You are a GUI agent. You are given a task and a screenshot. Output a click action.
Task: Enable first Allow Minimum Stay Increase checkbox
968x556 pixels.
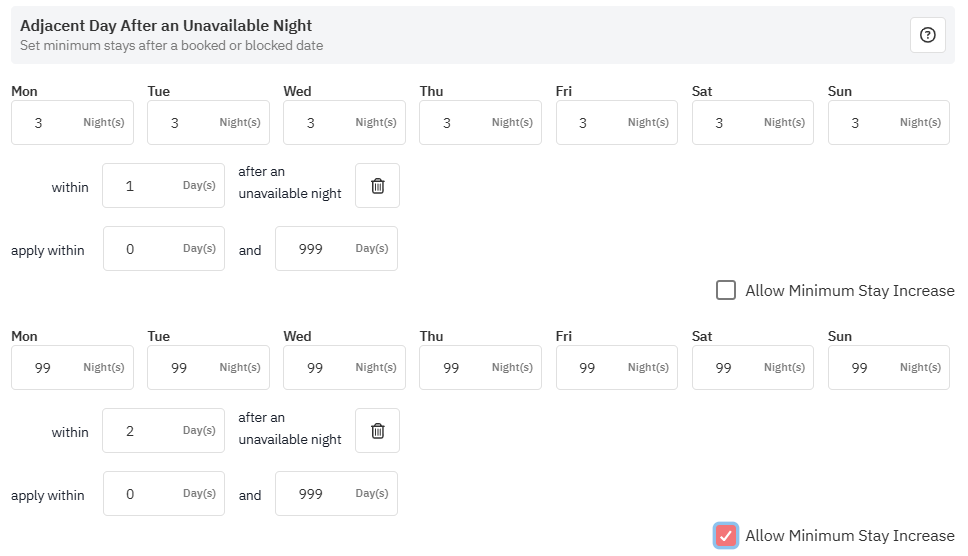pyautogui.click(x=726, y=290)
